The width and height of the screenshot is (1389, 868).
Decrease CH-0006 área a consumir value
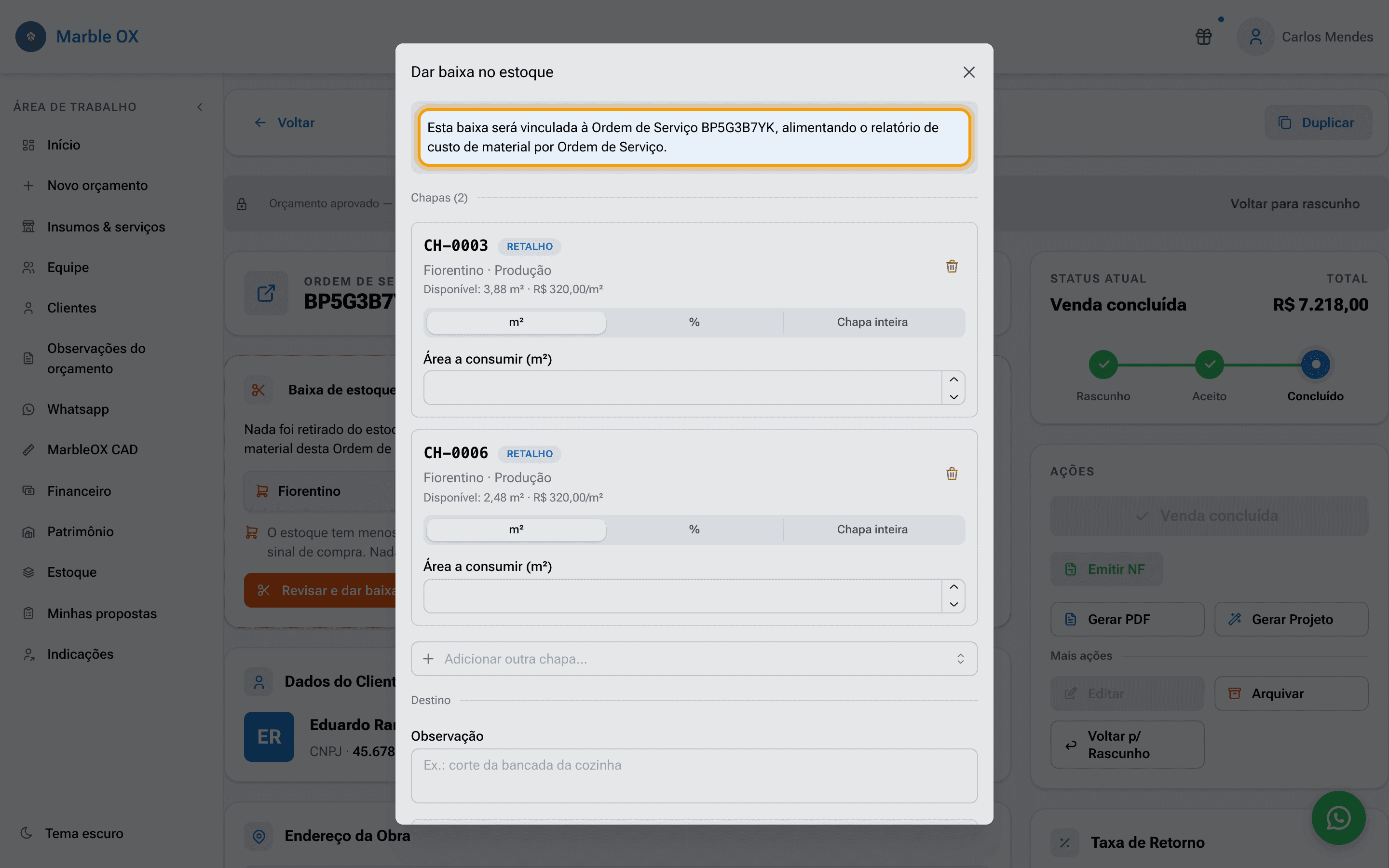(953, 604)
